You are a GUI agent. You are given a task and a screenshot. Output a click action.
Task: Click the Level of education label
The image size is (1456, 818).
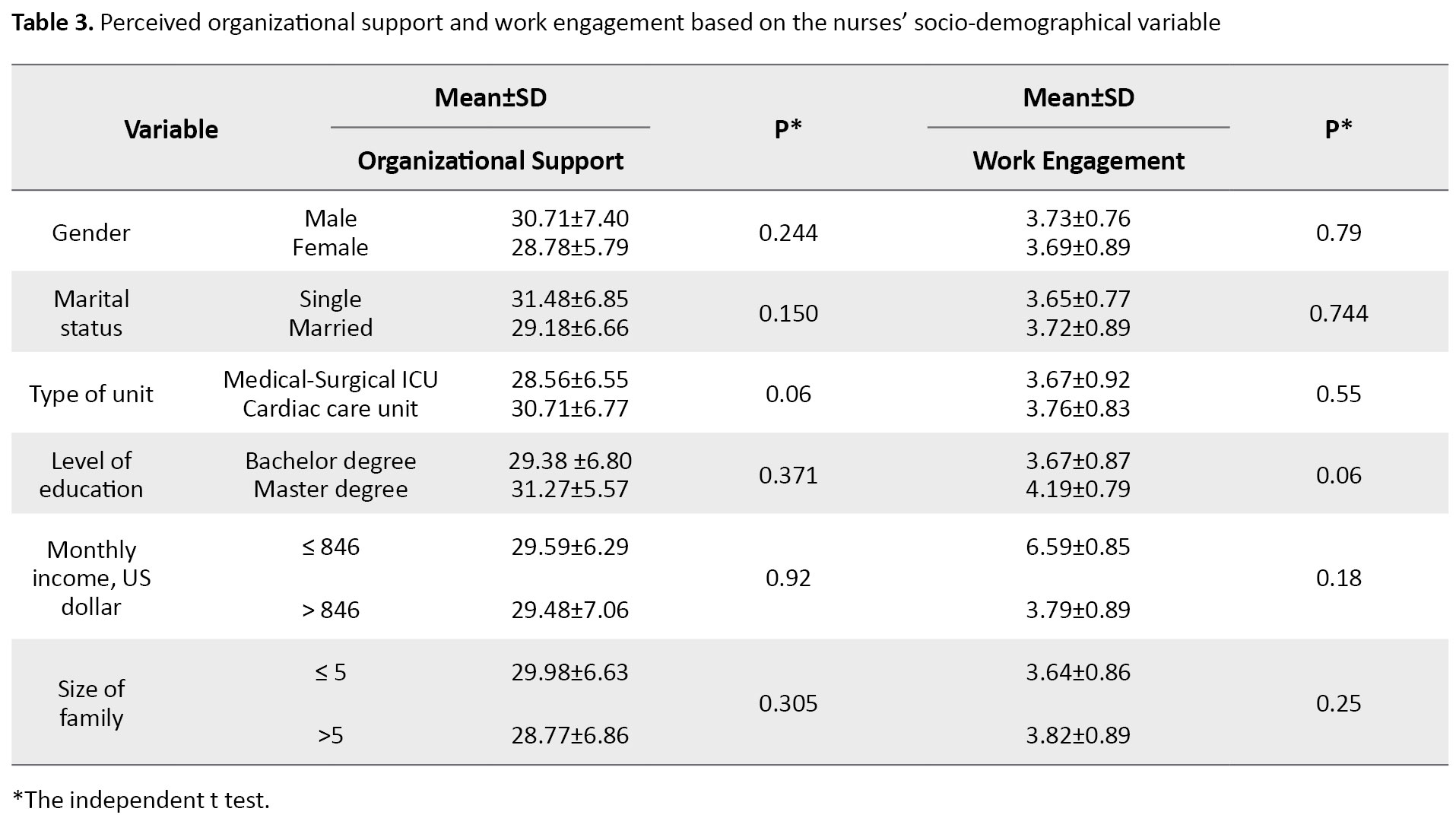click(91, 474)
